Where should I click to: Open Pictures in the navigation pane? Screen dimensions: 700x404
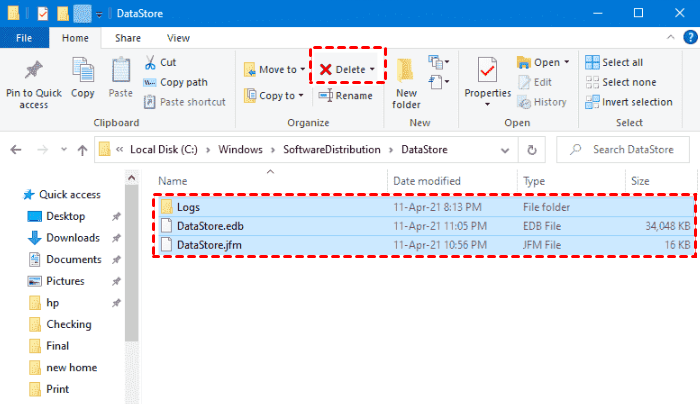(56, 281)
